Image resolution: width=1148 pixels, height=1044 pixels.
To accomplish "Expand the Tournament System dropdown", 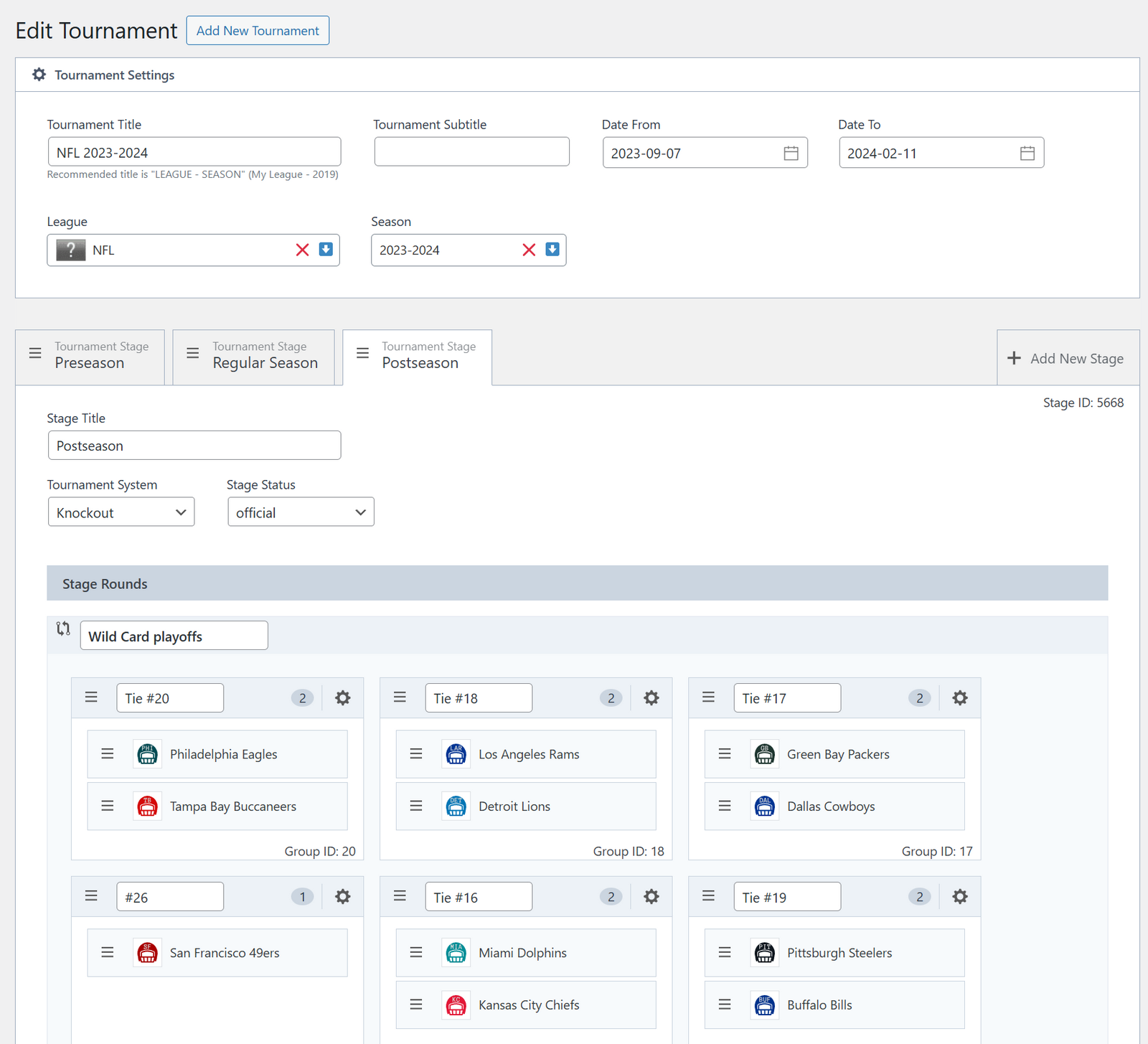I will click(121, 512).
